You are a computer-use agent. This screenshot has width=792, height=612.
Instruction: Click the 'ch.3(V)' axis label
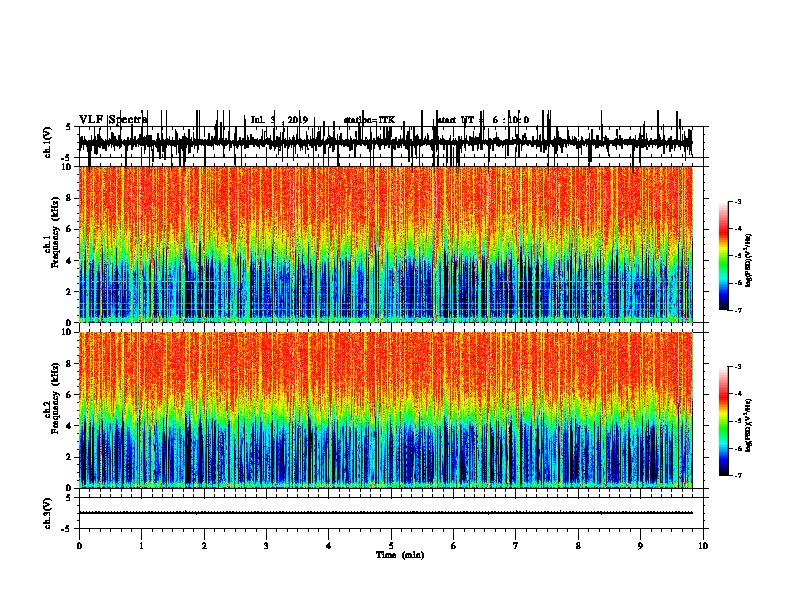click(47, 513)
